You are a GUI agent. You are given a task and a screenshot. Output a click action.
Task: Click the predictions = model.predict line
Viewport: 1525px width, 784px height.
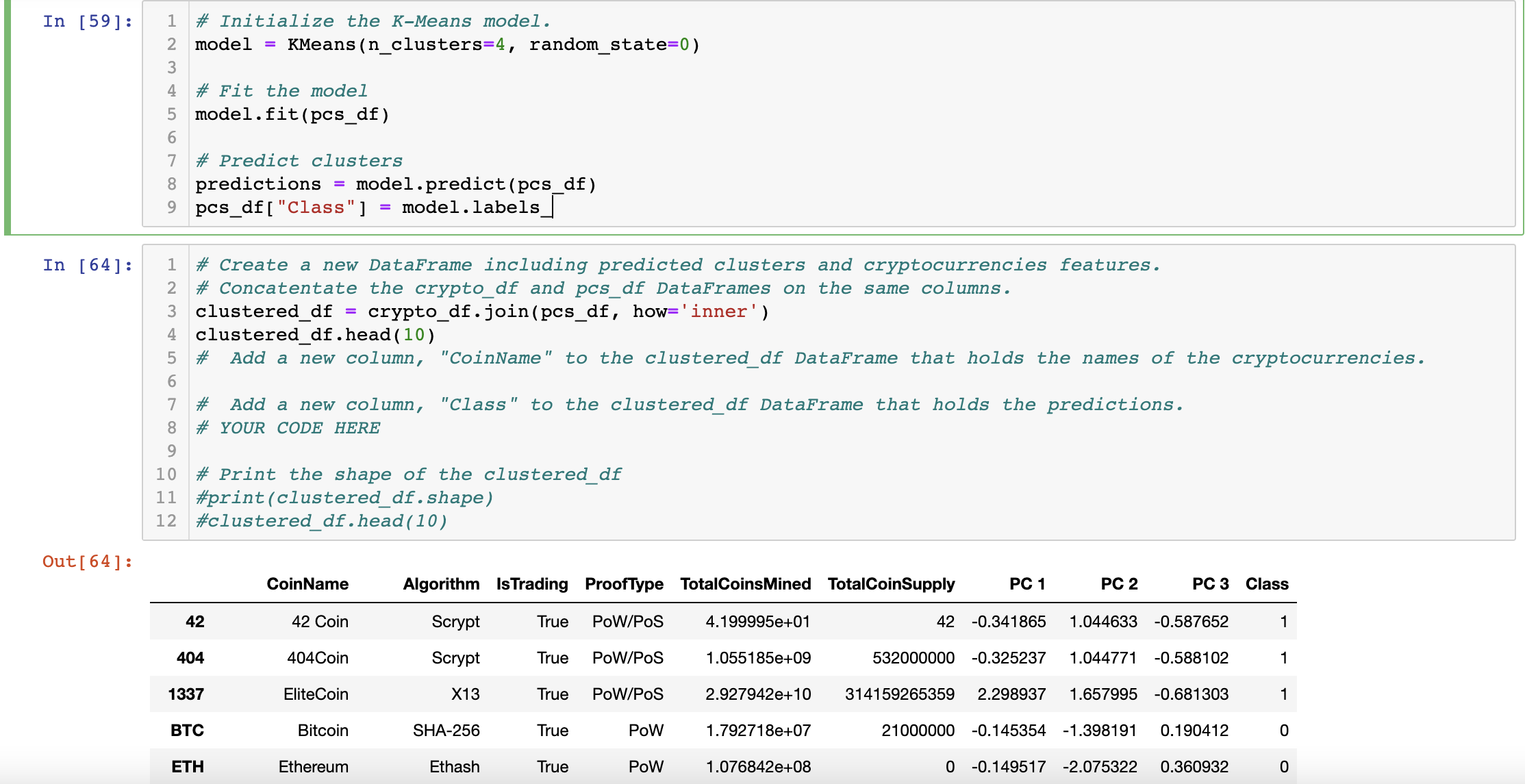(396, 184)
